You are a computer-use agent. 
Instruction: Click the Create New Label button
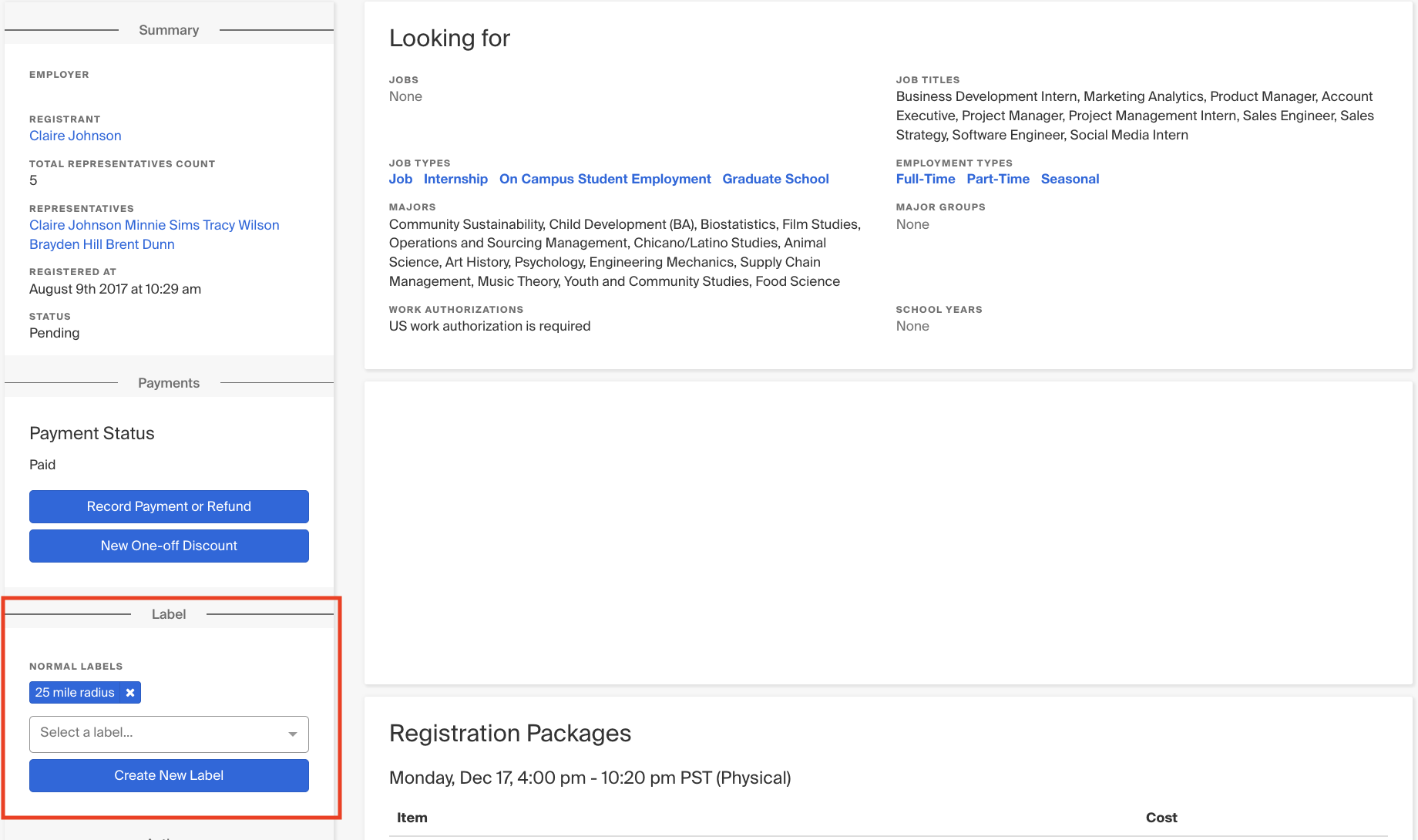tap(169, 775)
